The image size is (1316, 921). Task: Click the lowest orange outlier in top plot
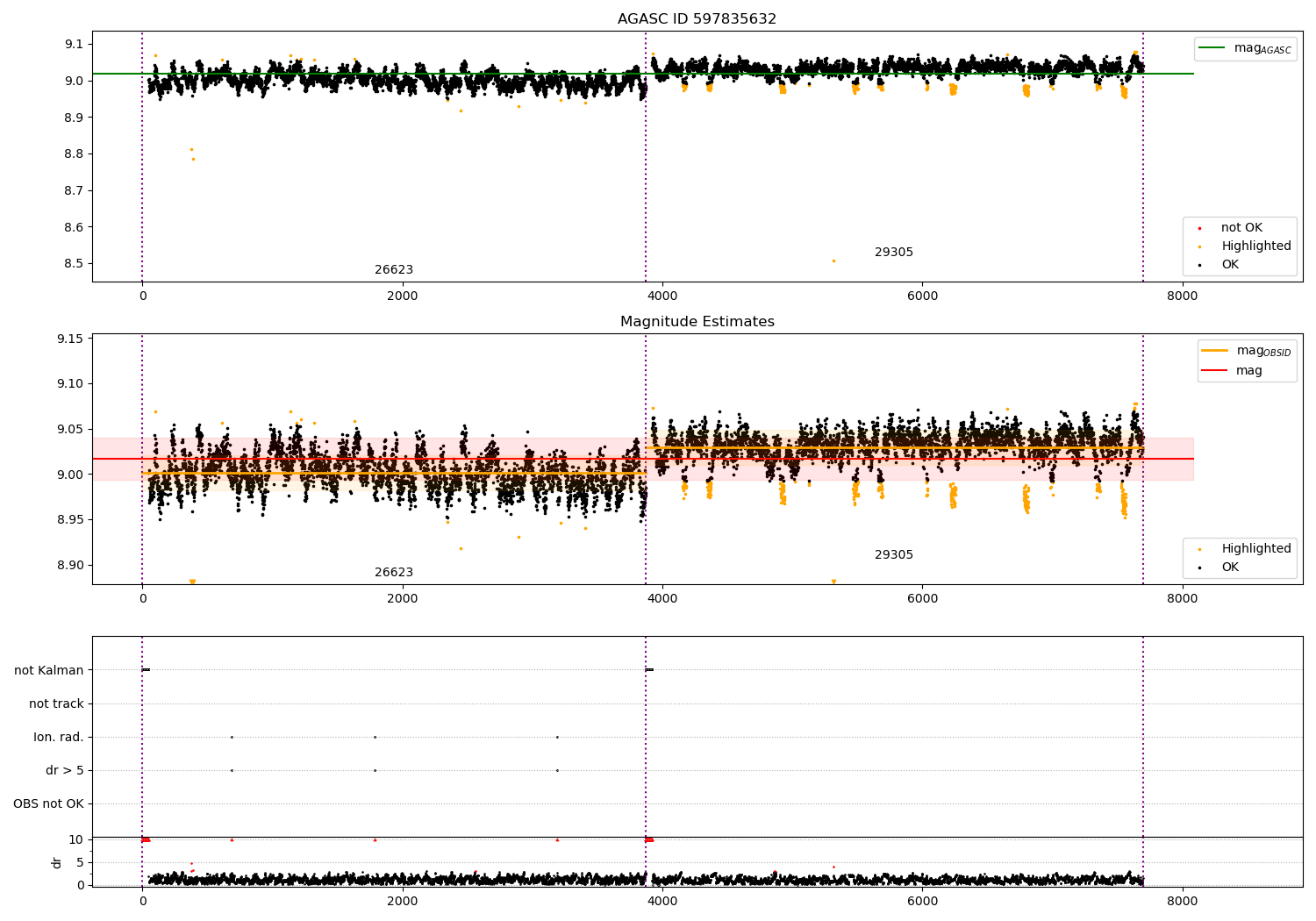pos(833,261)
